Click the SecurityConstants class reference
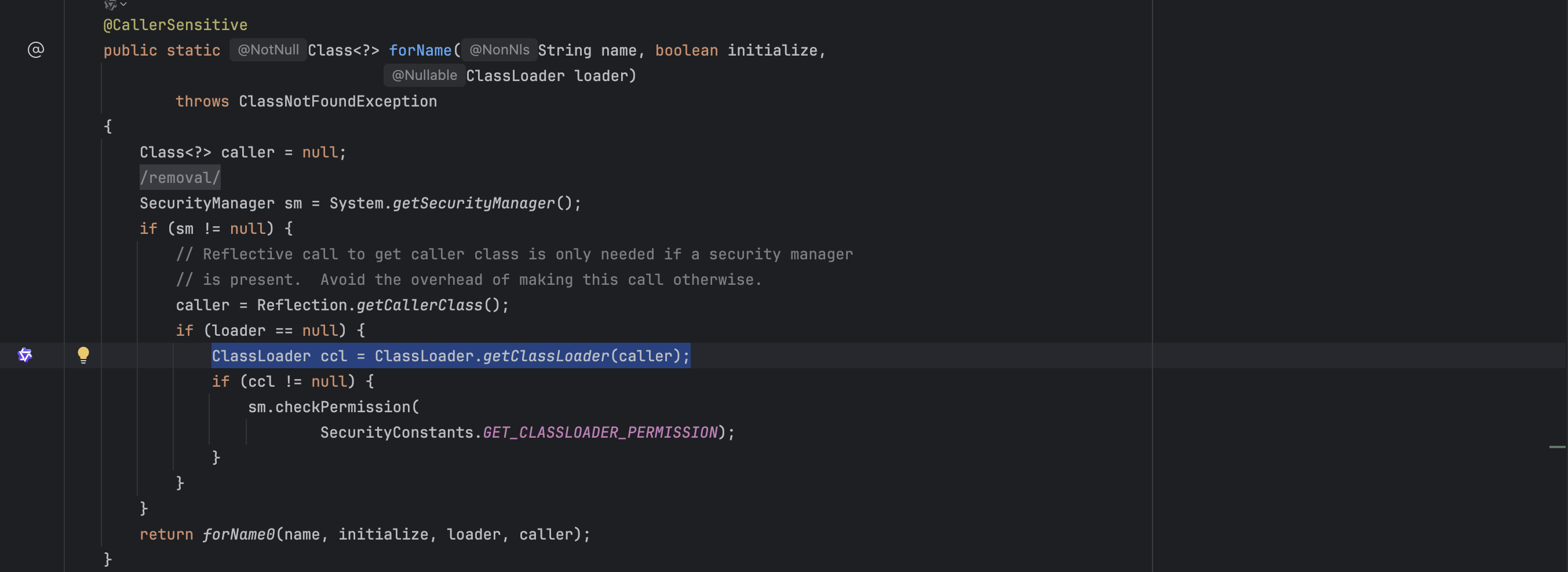This screenshot has height=572, width=1568. pyautogui.click(x=396, y=432)
